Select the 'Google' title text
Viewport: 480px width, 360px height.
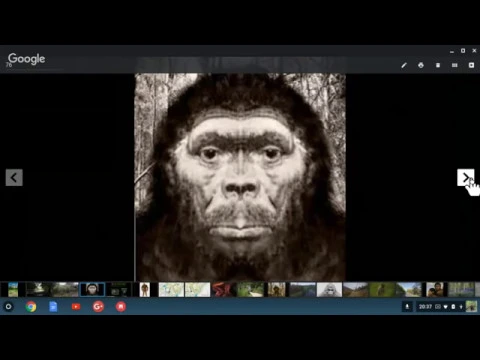coord(26,59)
